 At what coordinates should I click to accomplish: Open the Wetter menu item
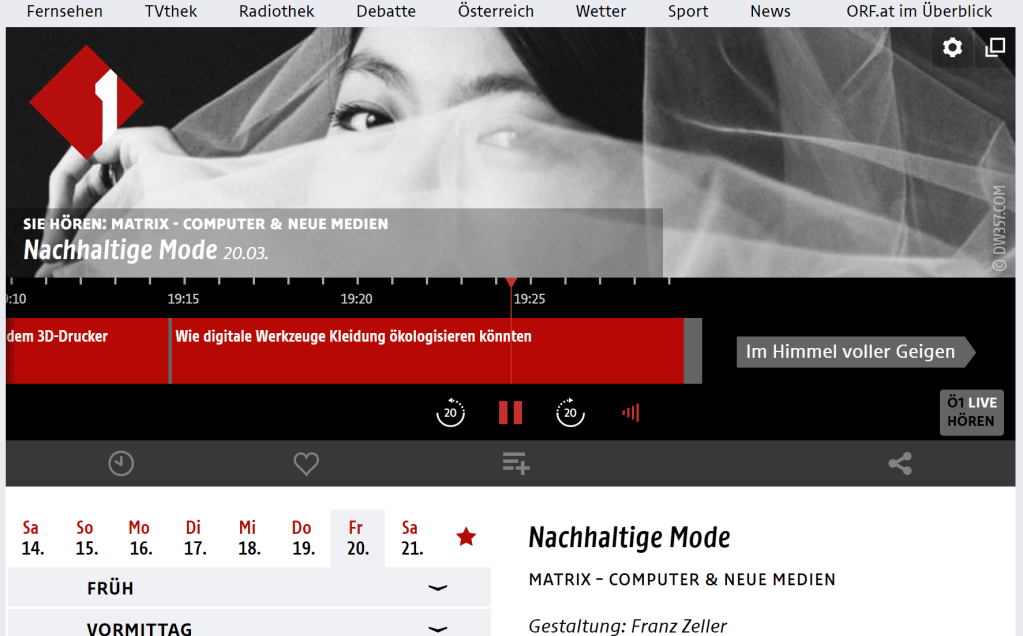[601, 12]
